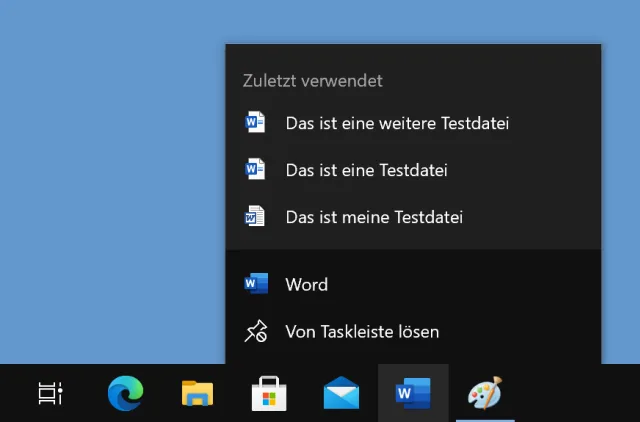Click the Word icon in taskbar
Screen dimensions: 640x422
click(413, 393)
